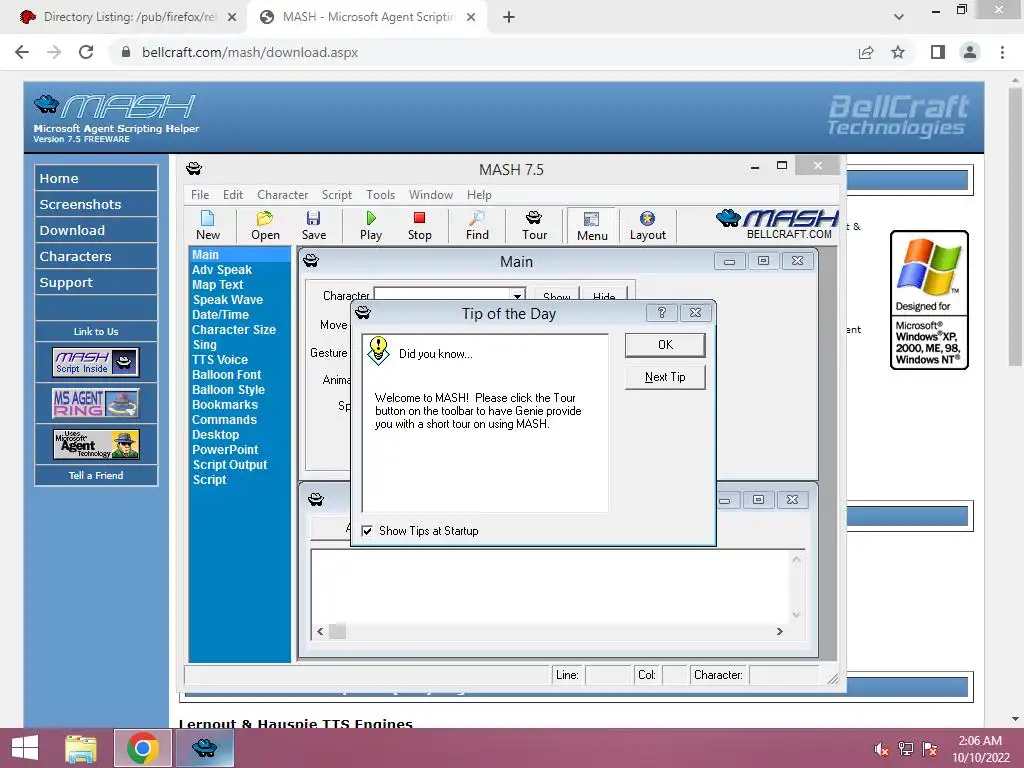Click the Designed for Windows XP logo
The width and height of the screenshot is (1024, 768).
[929, 300]
